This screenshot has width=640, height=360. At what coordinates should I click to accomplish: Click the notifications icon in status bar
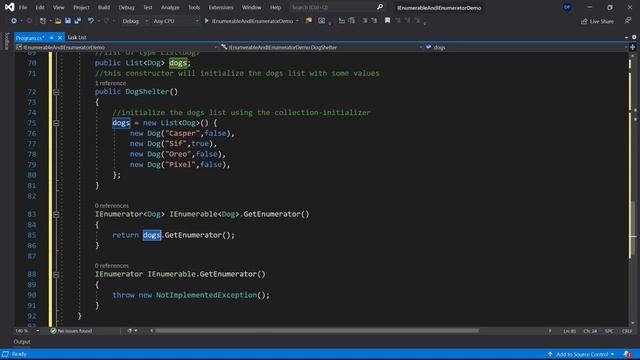click(627, 354)
